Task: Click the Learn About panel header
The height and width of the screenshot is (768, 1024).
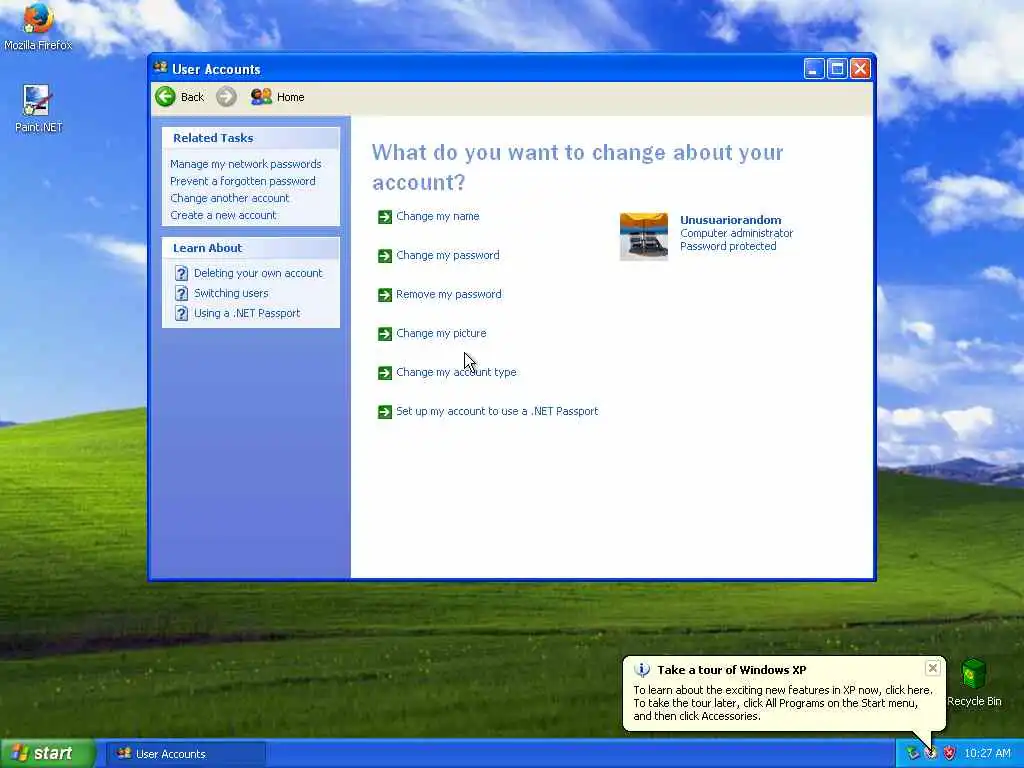Action: pyautogui.click(x=251, y=248)
